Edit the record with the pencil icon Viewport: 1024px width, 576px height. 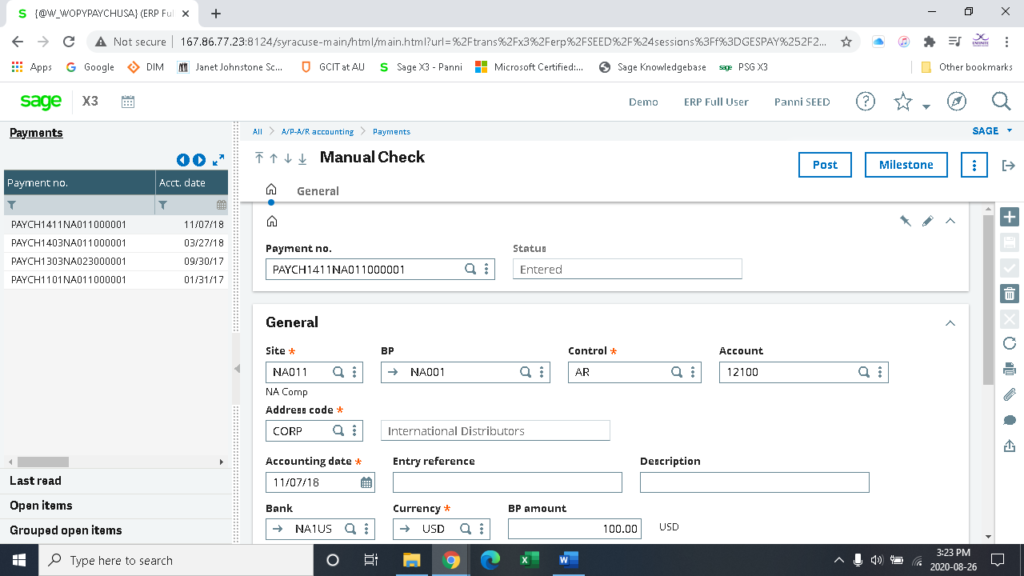click(927, 220)
